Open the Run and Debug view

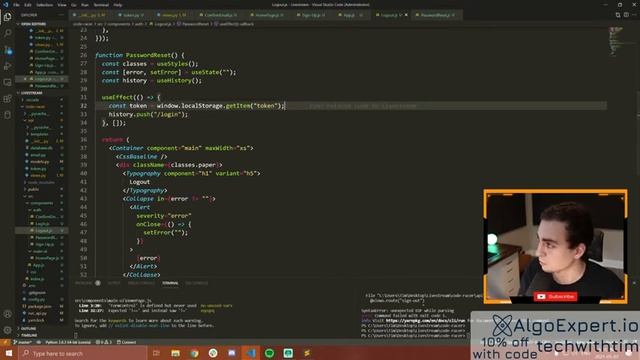pos(8,66)
